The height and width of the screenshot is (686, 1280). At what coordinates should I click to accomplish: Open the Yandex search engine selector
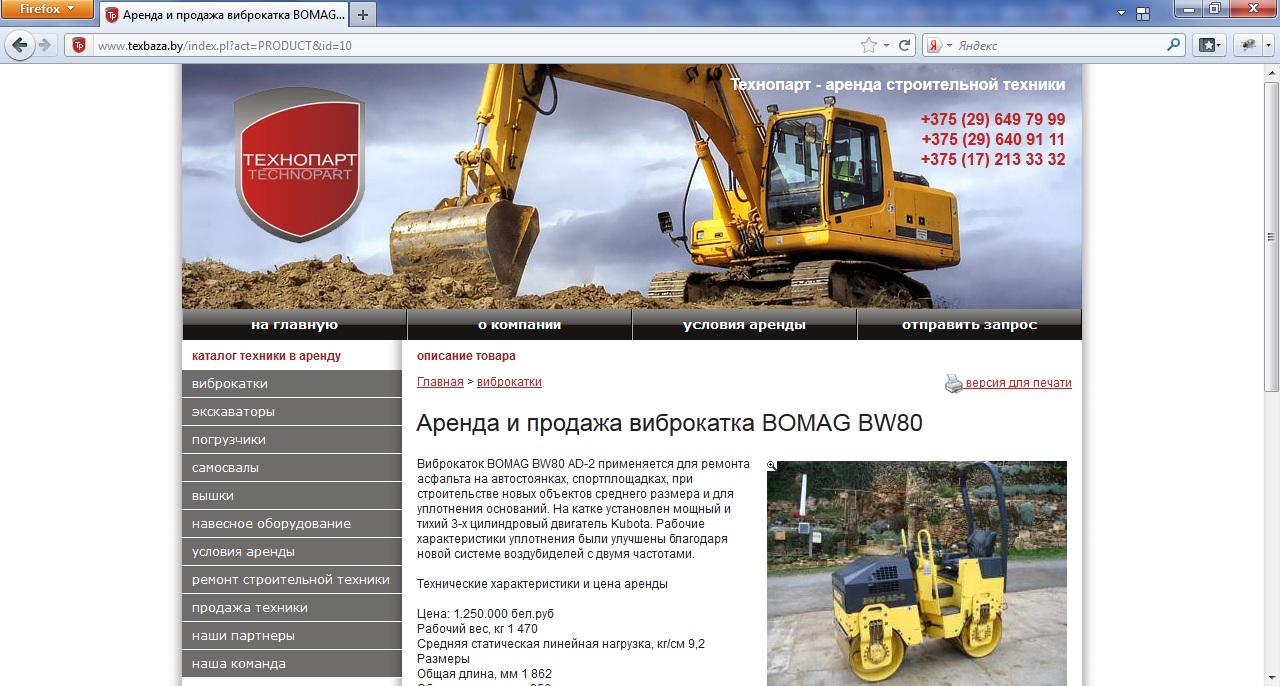(x=939, y=45)
